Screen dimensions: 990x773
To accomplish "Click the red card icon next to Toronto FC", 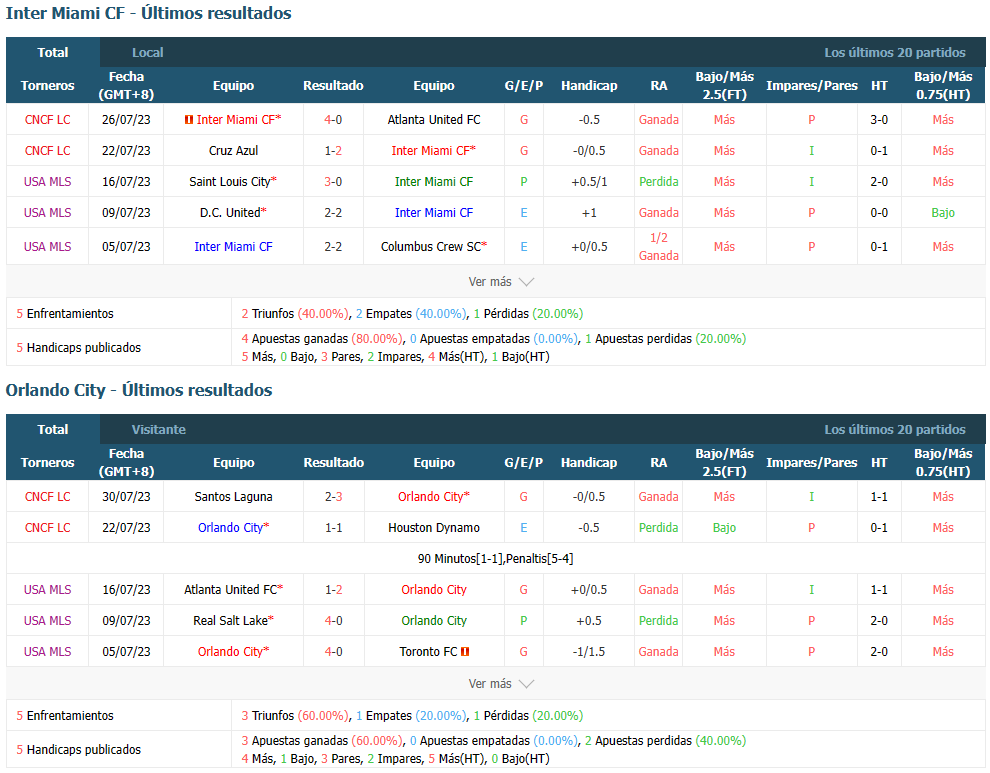I will click(x=465, y=652).
